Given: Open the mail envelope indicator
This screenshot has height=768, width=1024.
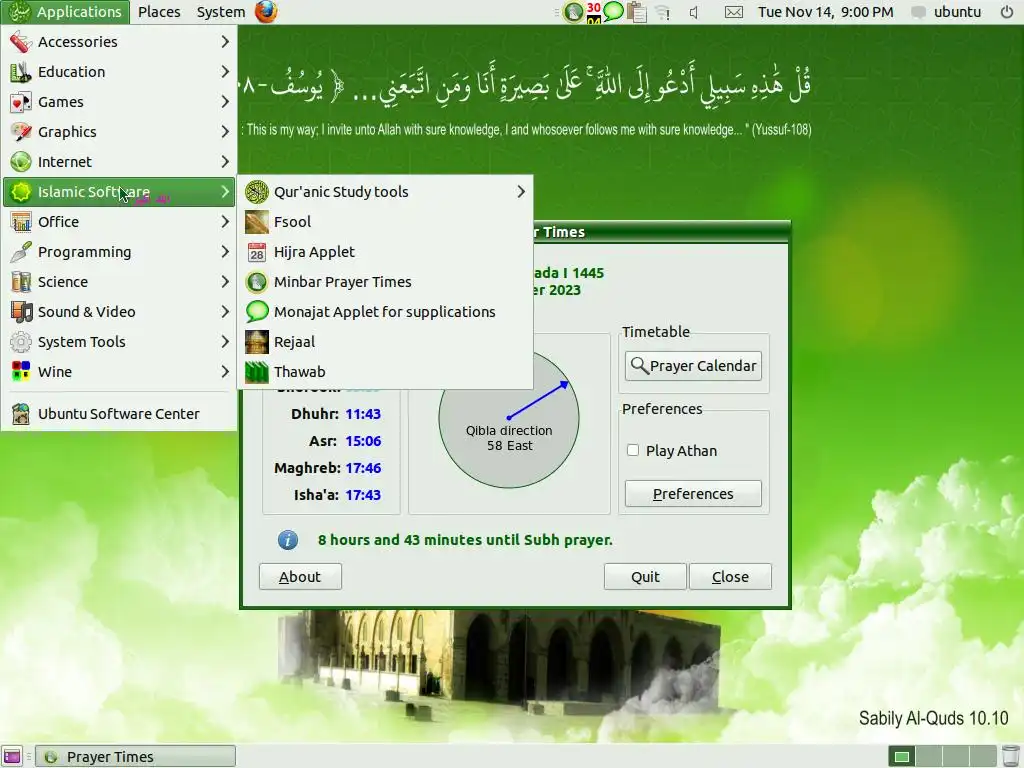Looking at the screenshot, I should tap(734, 12).
